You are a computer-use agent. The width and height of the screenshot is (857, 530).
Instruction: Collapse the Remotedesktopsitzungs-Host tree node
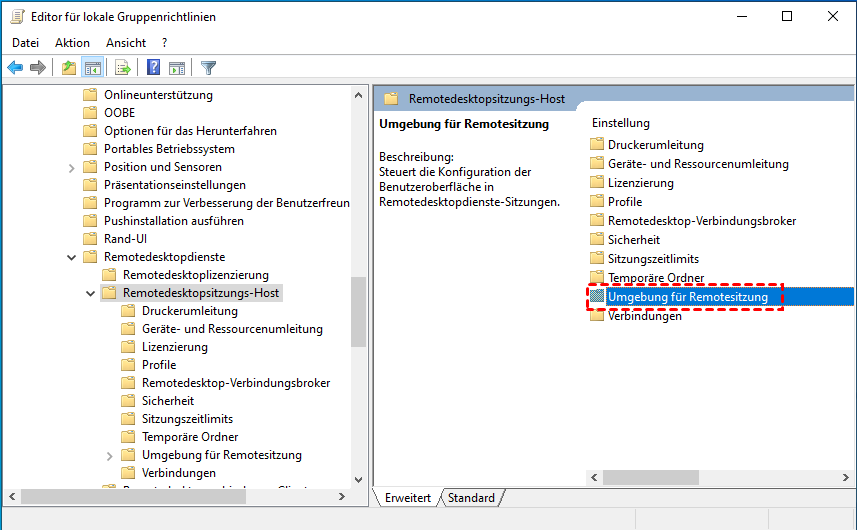pyautogui.click(x=91, y=293)
